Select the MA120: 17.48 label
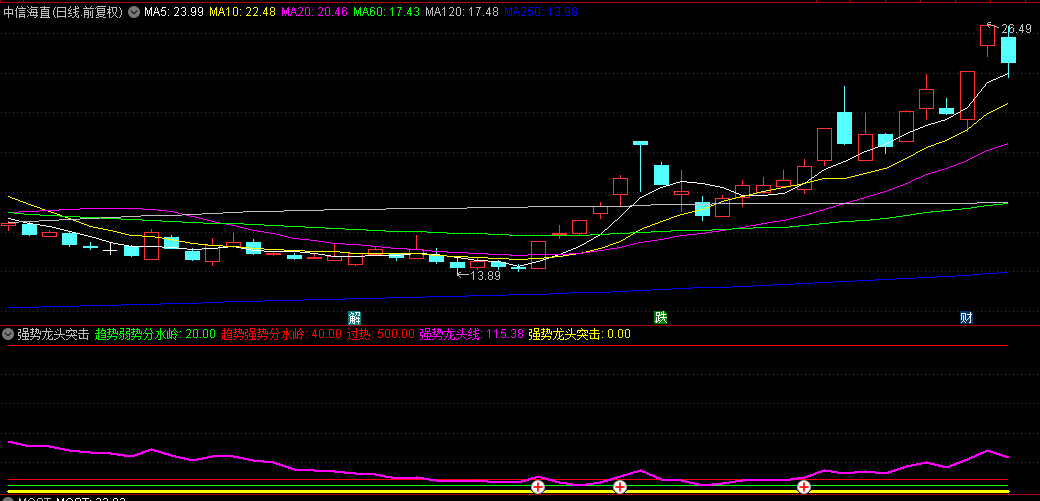The image size is (1040, 501). [462, 11]
